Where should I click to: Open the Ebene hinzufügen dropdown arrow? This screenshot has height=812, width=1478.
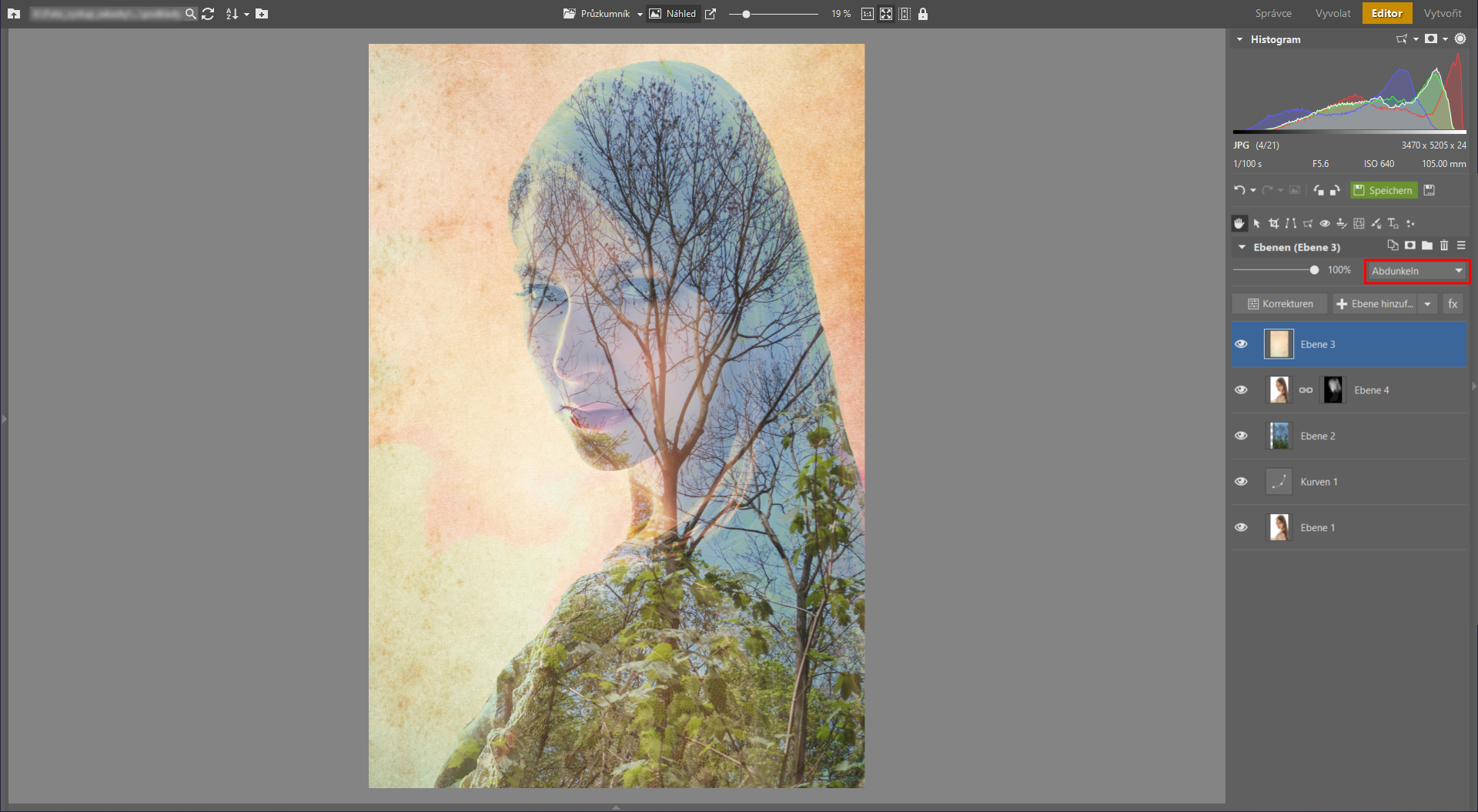[1428, 304]
